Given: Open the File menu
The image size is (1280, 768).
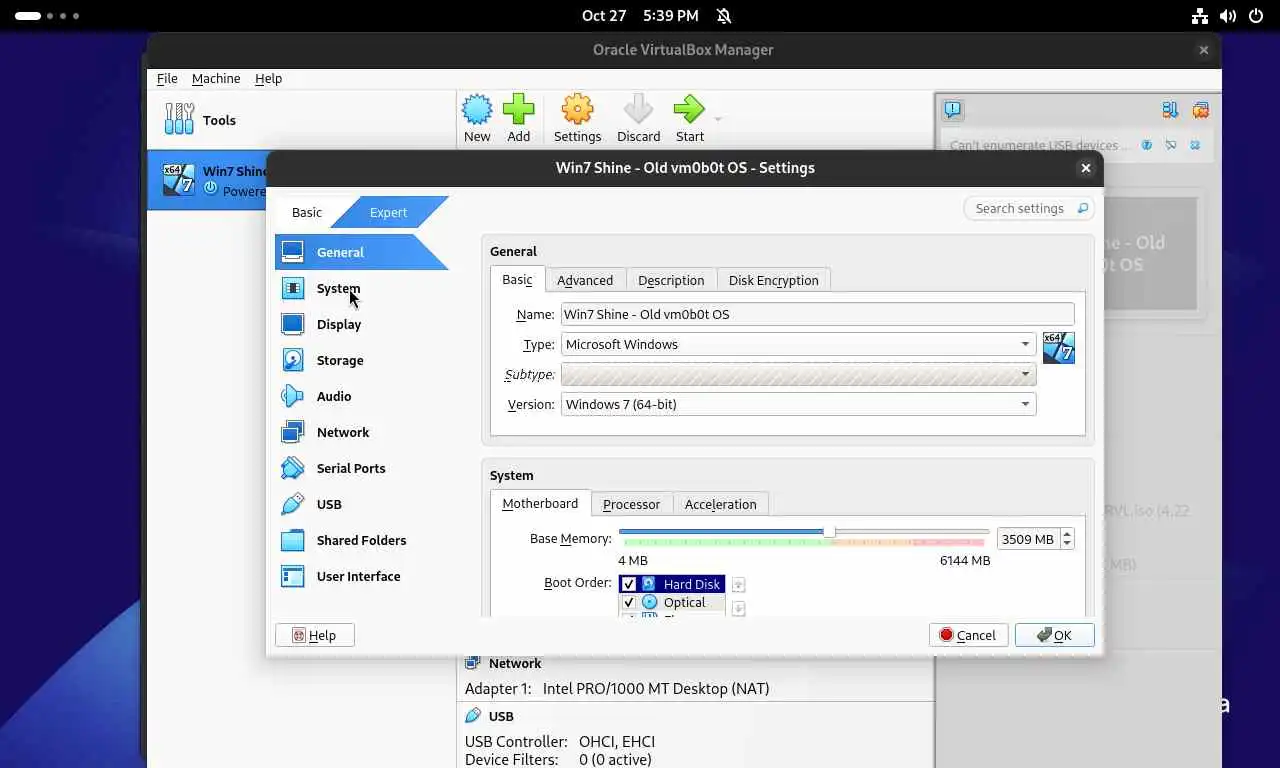Looking at the screenshot, I should (x=167, y=78).
